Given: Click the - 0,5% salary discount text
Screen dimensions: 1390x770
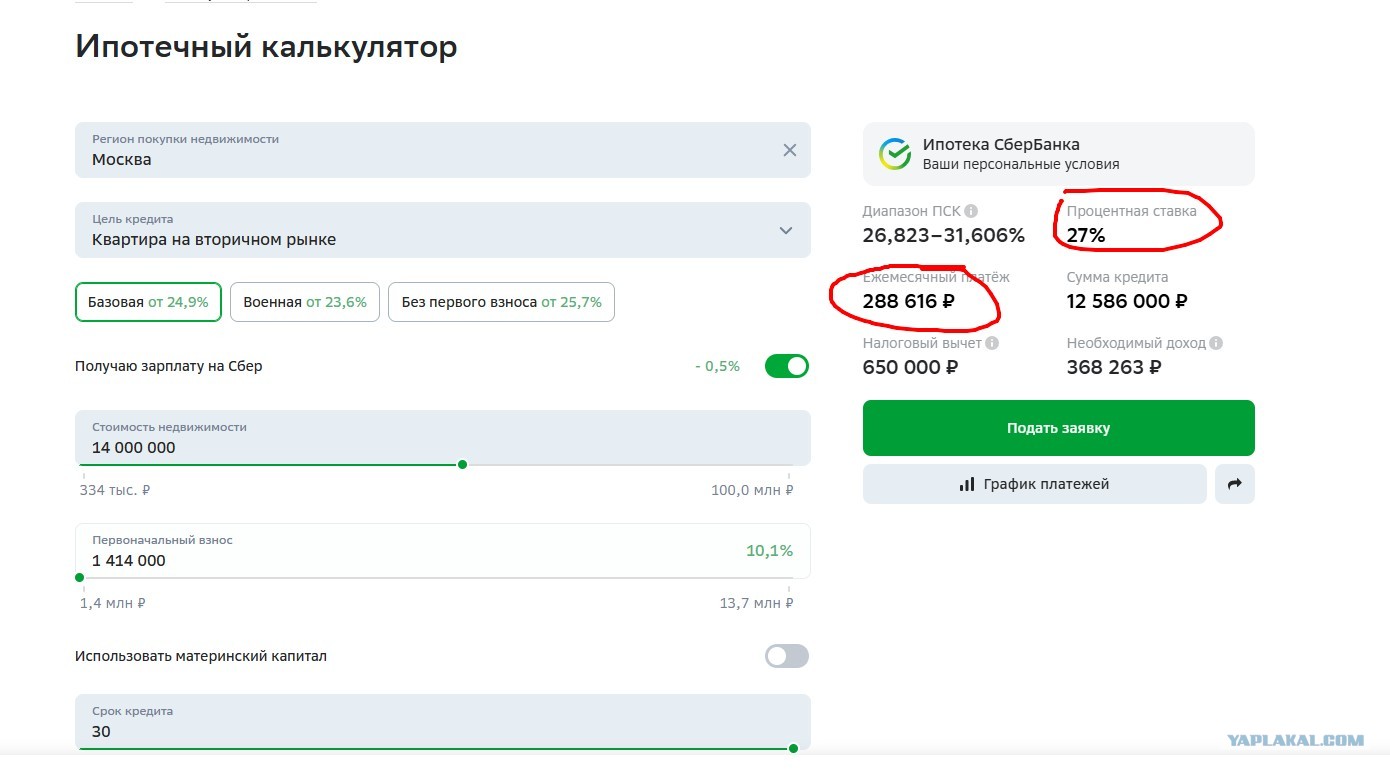Looking at the screenshot, I should click(x=718, y=366).
